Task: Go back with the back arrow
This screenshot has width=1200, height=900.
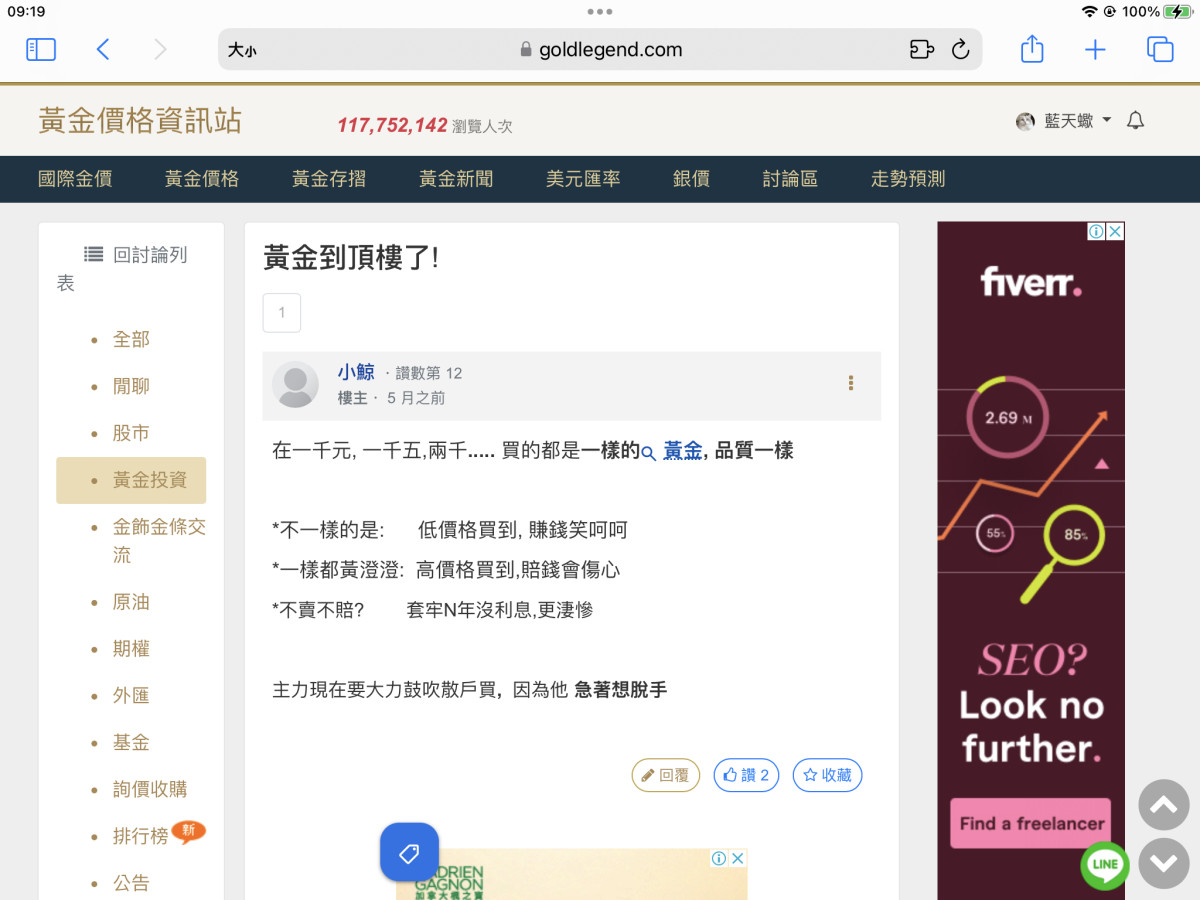Action: click(x=102, y=49)
